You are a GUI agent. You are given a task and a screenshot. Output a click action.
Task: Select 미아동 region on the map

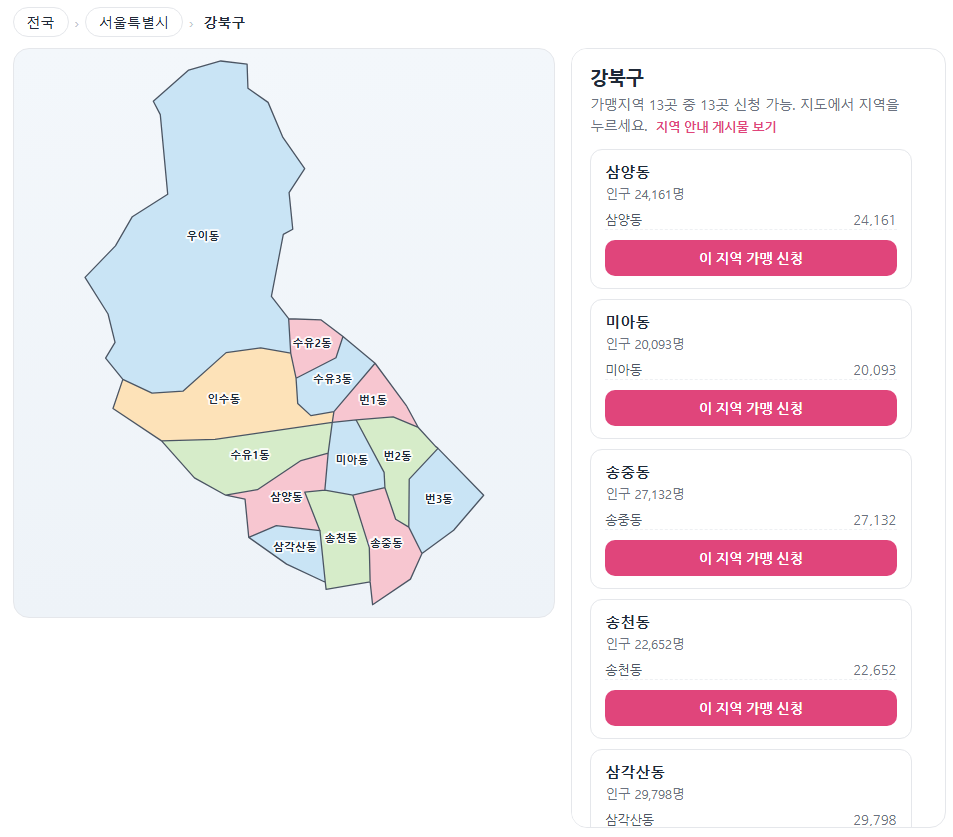(352, 460)
